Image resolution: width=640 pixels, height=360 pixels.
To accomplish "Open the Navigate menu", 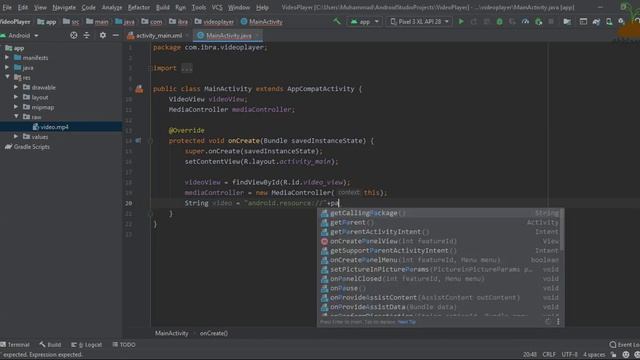I will (x=64, y=7).
